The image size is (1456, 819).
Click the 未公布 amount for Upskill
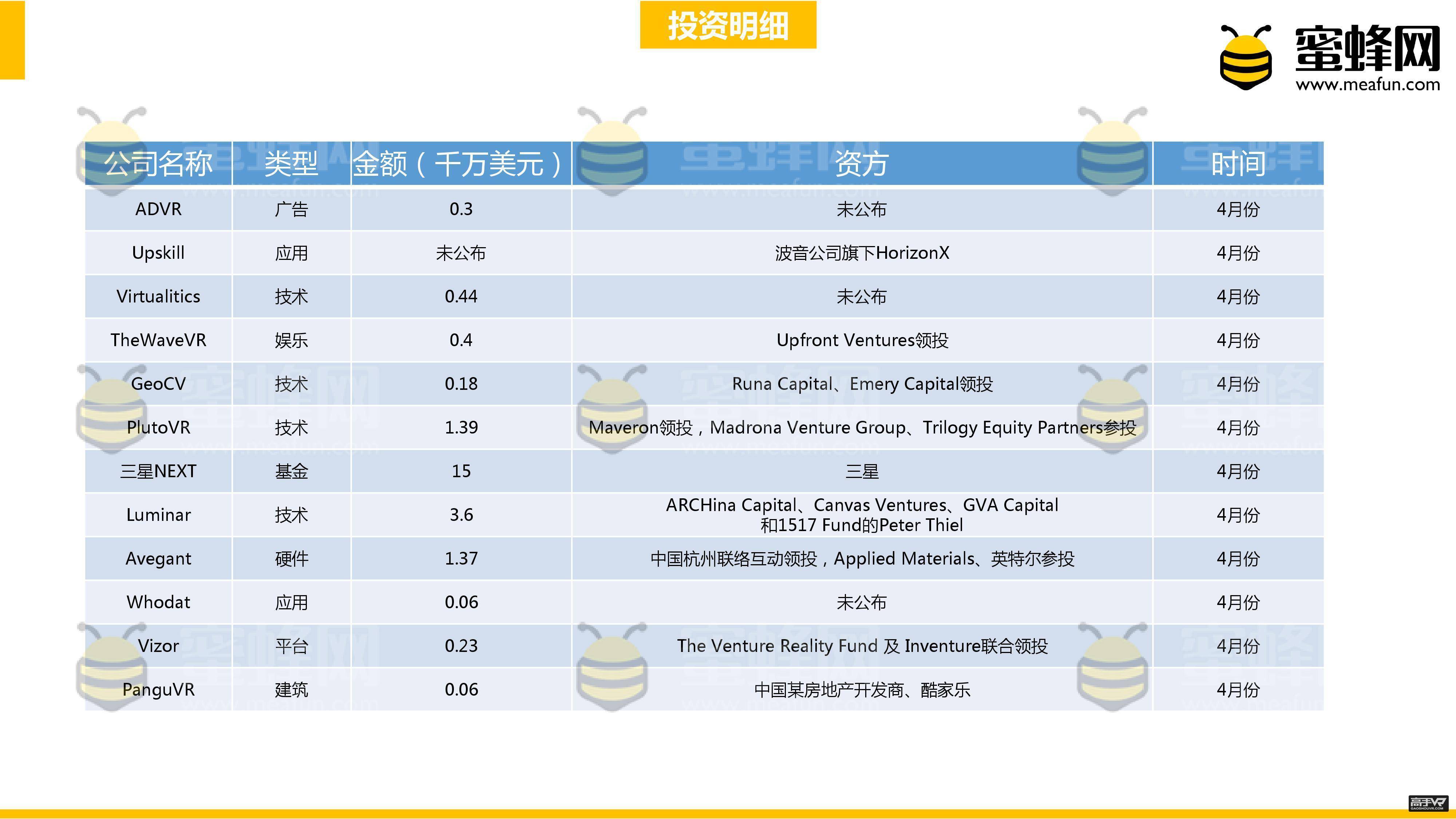pyautogui.click(x=461, y=253)
